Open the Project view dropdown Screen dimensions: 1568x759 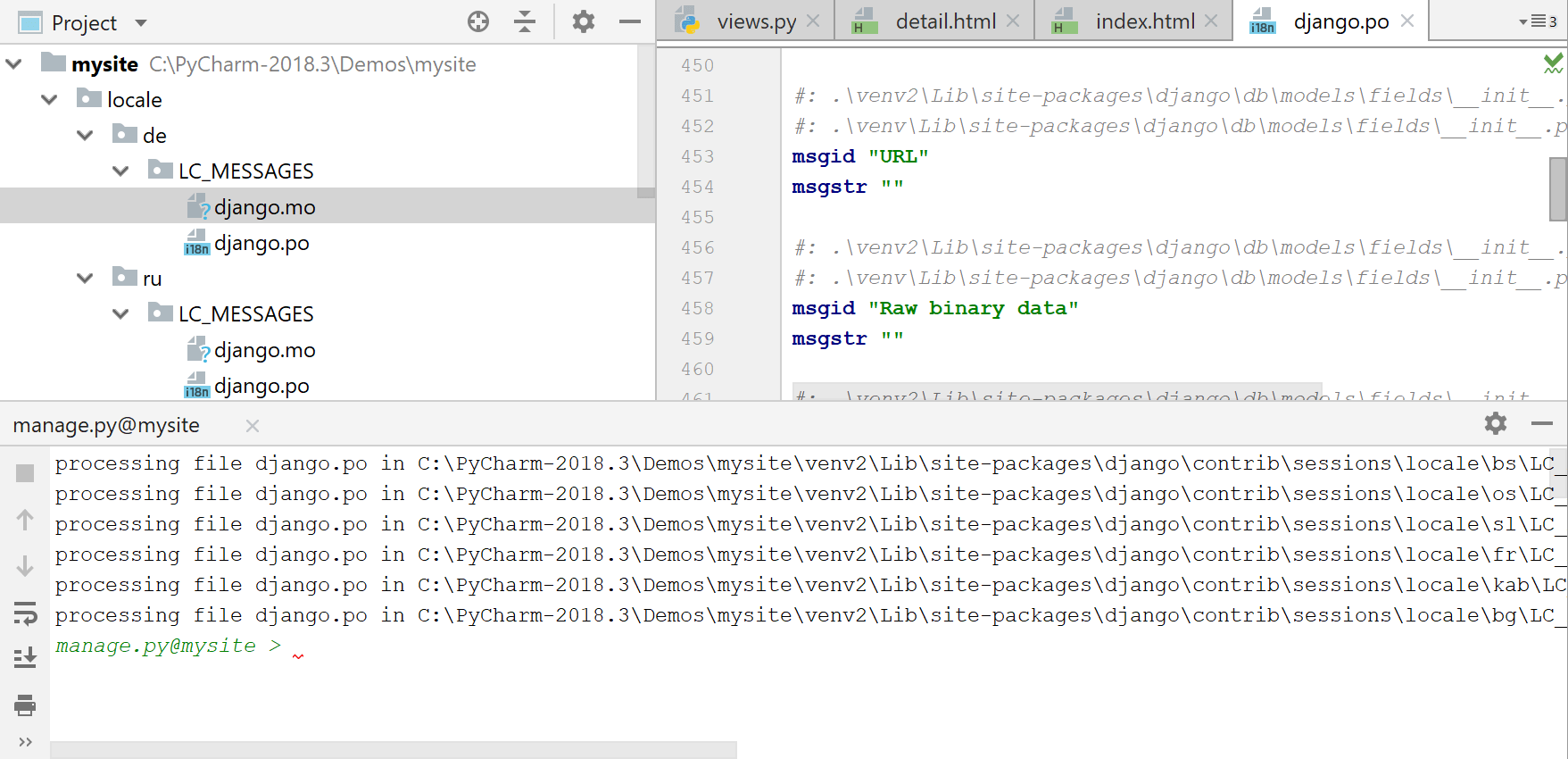pos(141,23)
